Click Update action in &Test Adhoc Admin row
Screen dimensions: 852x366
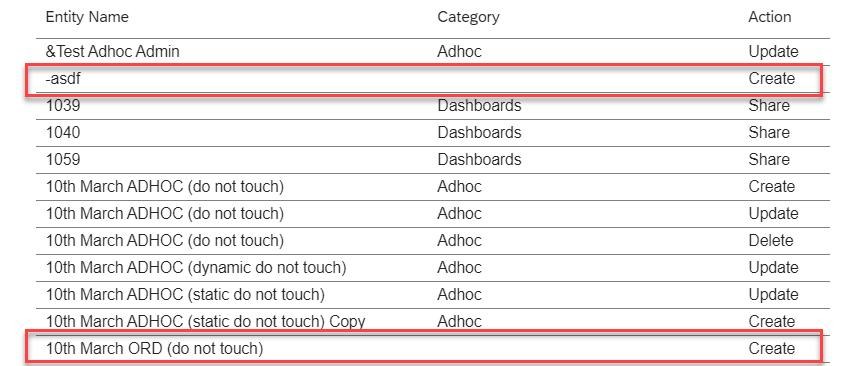coord(773,52)
